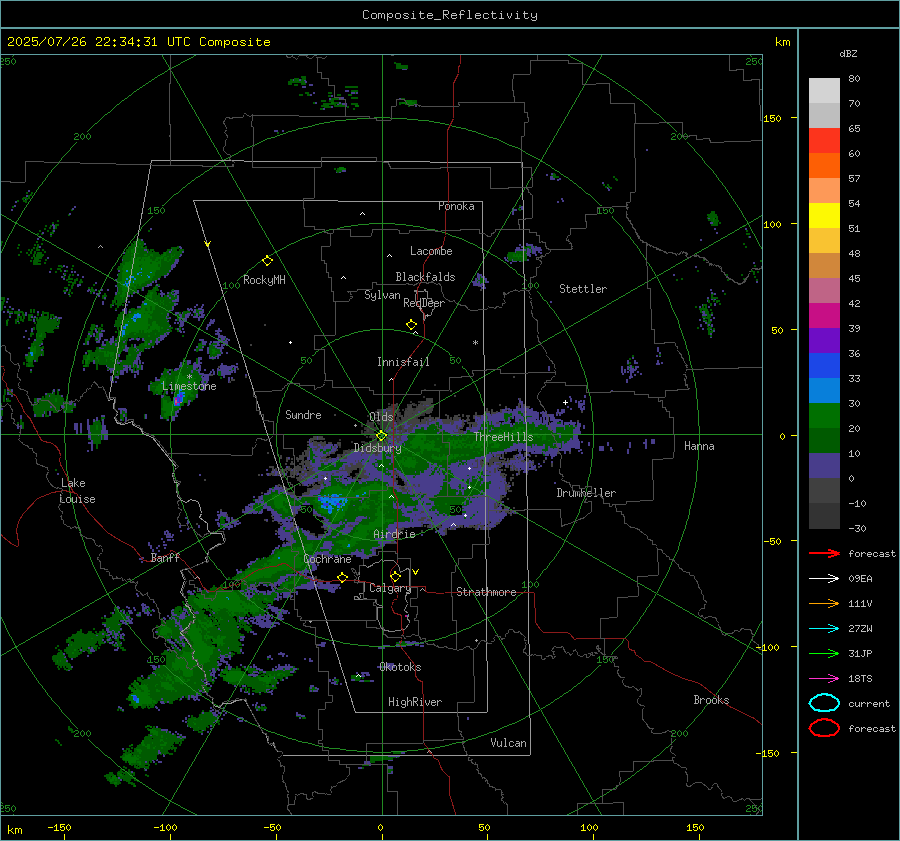Click the 18TS legend label
Screen dimensions: 900x841
point(860,679)
